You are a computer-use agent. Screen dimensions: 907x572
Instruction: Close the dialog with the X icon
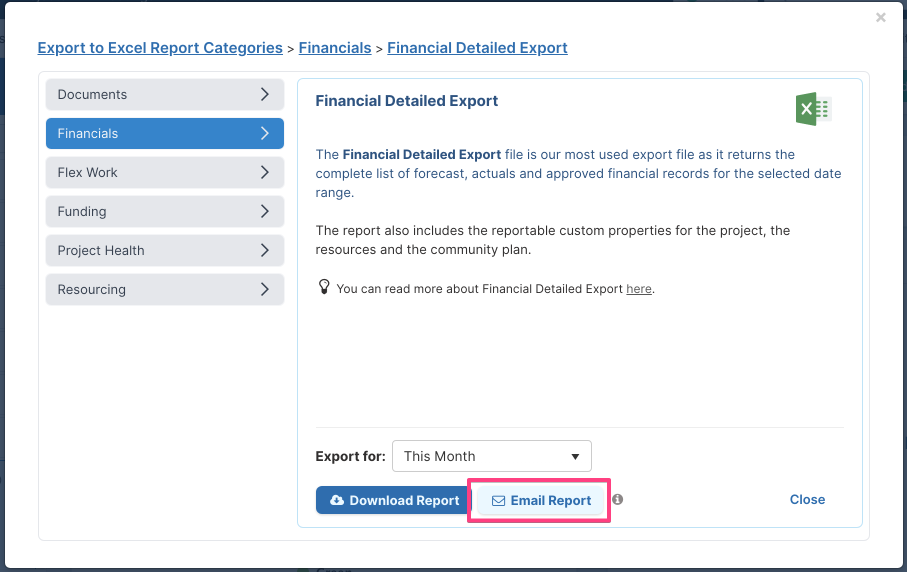pos(880,17)
